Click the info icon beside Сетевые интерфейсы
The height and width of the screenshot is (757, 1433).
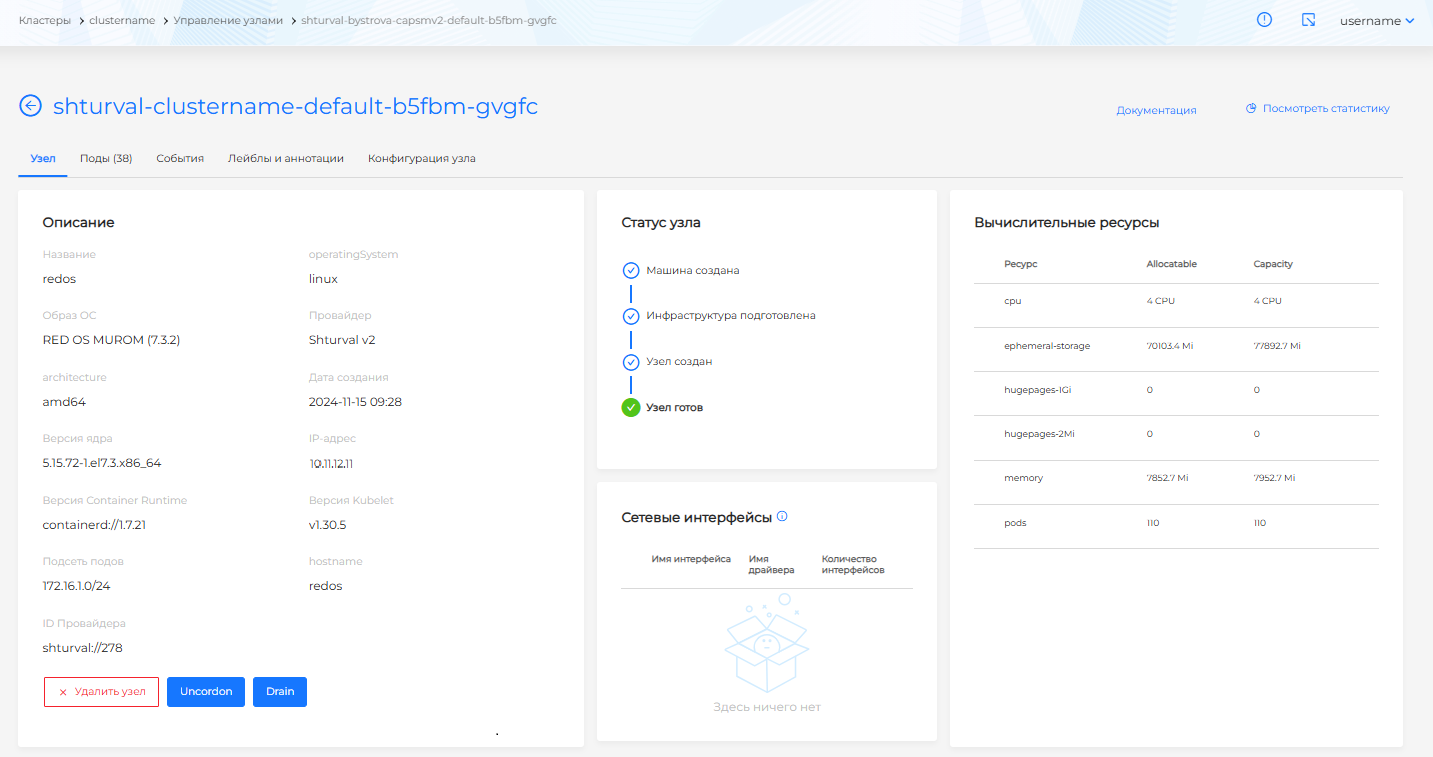[782, 517]
